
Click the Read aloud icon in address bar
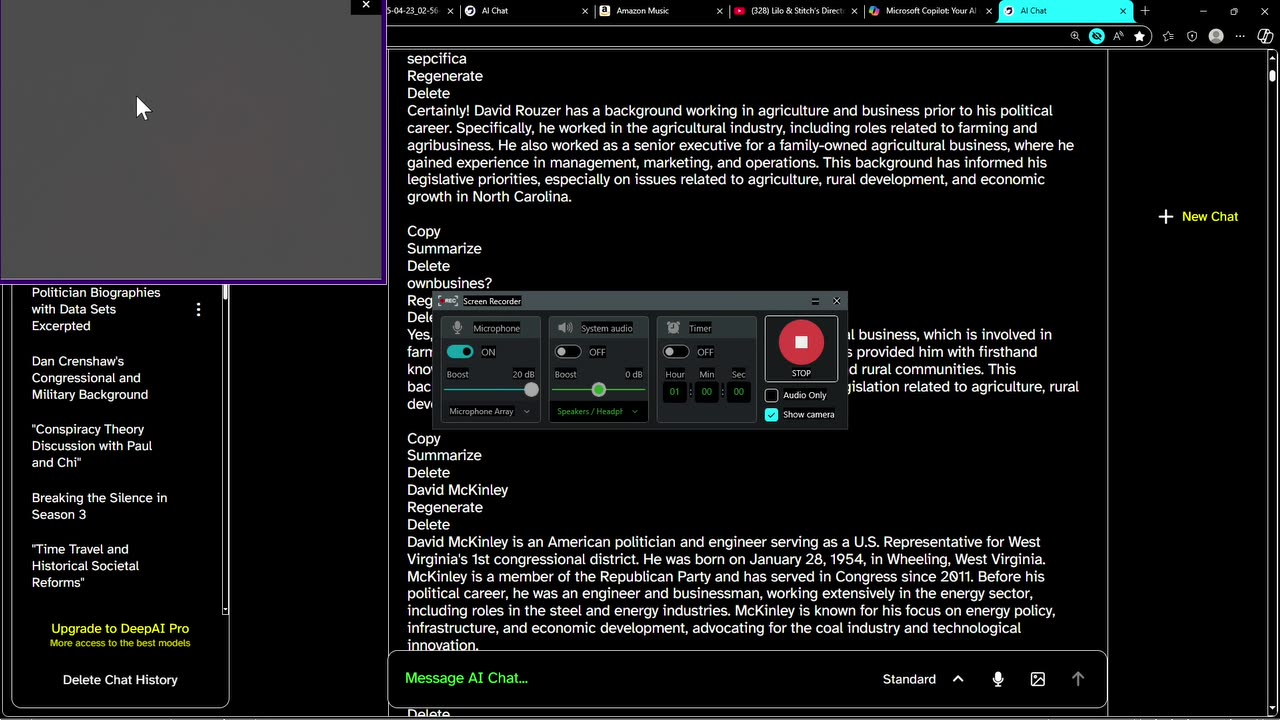(x=1118, y=36)
